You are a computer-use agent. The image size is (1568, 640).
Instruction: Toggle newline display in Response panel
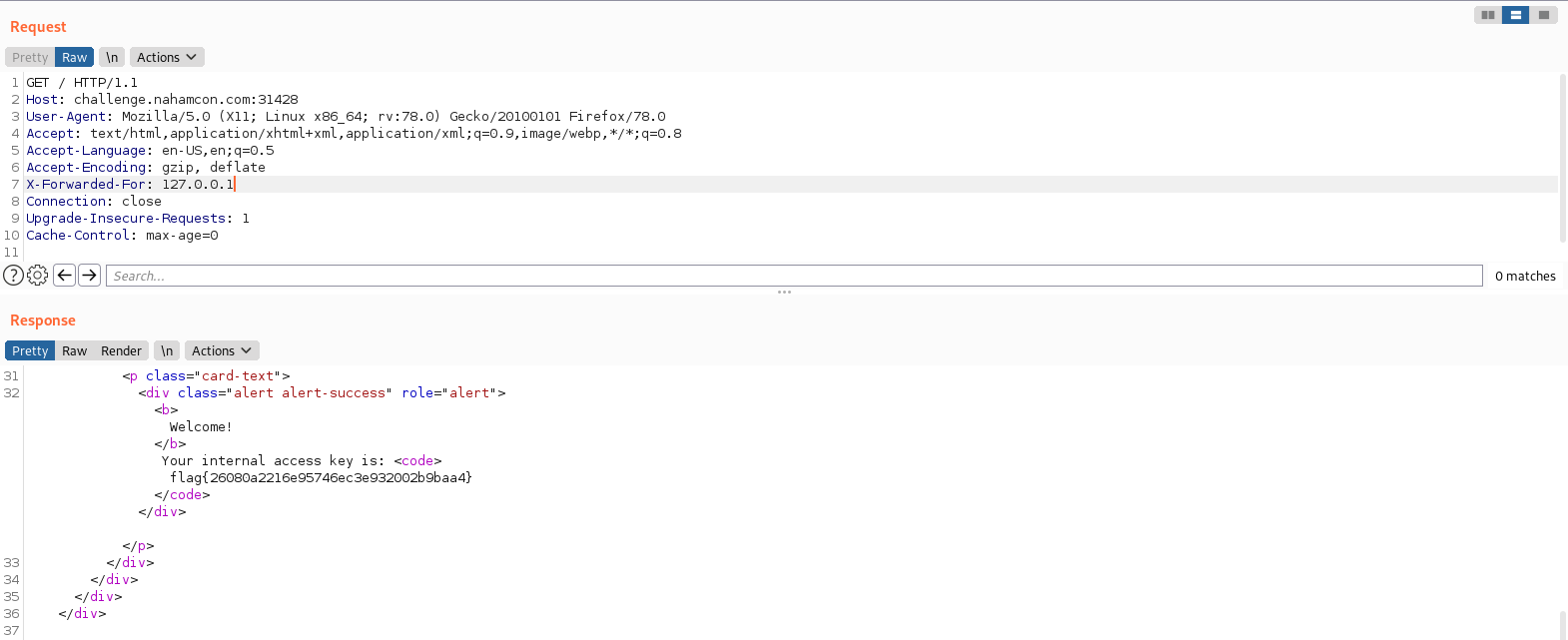coord(167,351)
